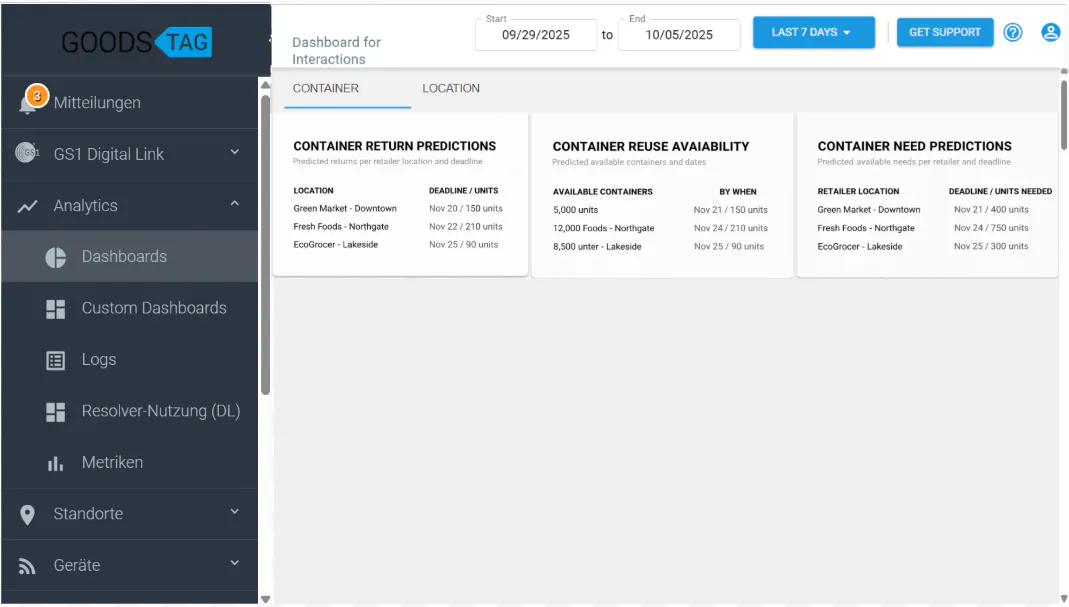Click the Geräte signal feed icon

pos(27,566)
